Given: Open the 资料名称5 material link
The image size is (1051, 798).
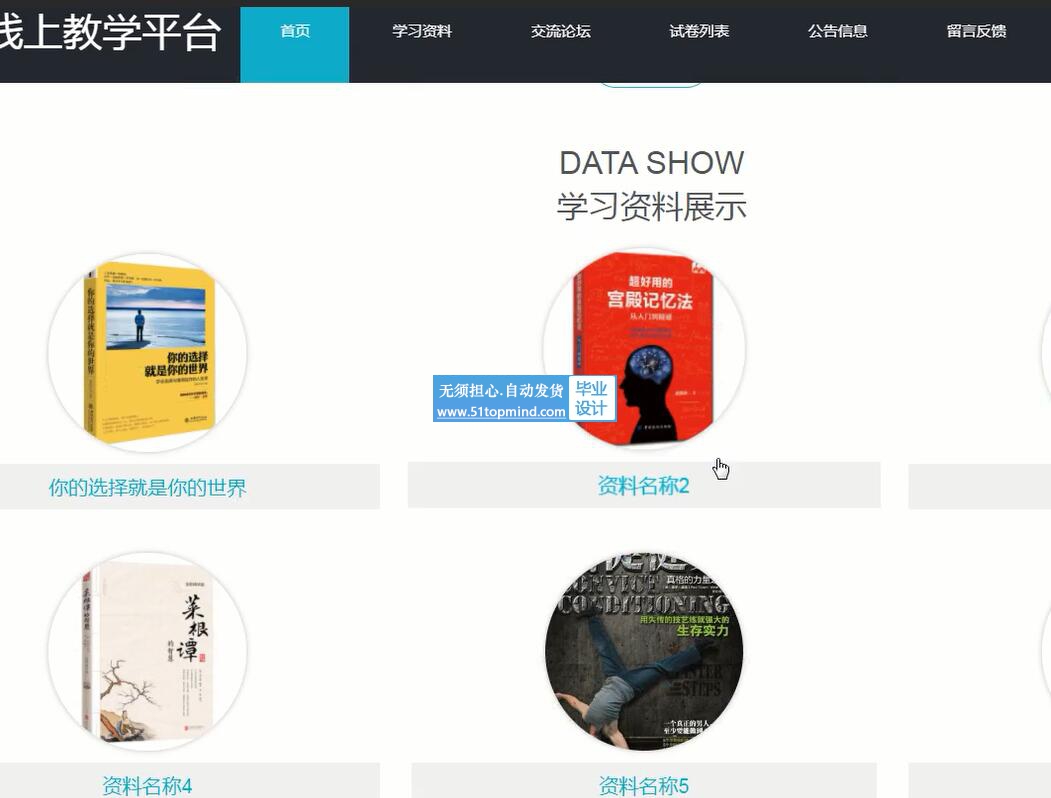Looking at the screenshot, I should click(x=643, y=785).
